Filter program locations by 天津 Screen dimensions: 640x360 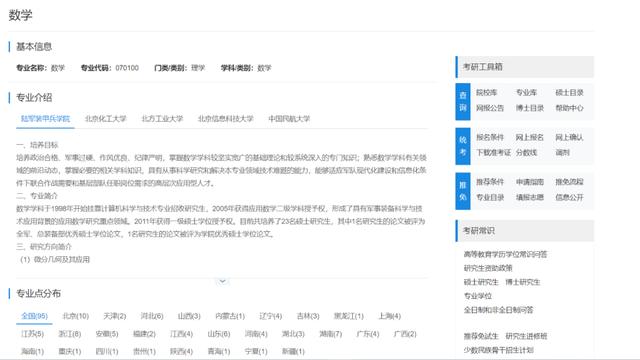tap(115, 316)
